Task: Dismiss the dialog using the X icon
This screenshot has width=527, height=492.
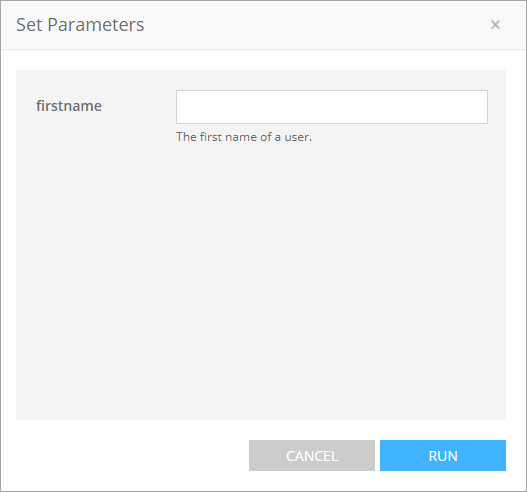Action: 495,25
